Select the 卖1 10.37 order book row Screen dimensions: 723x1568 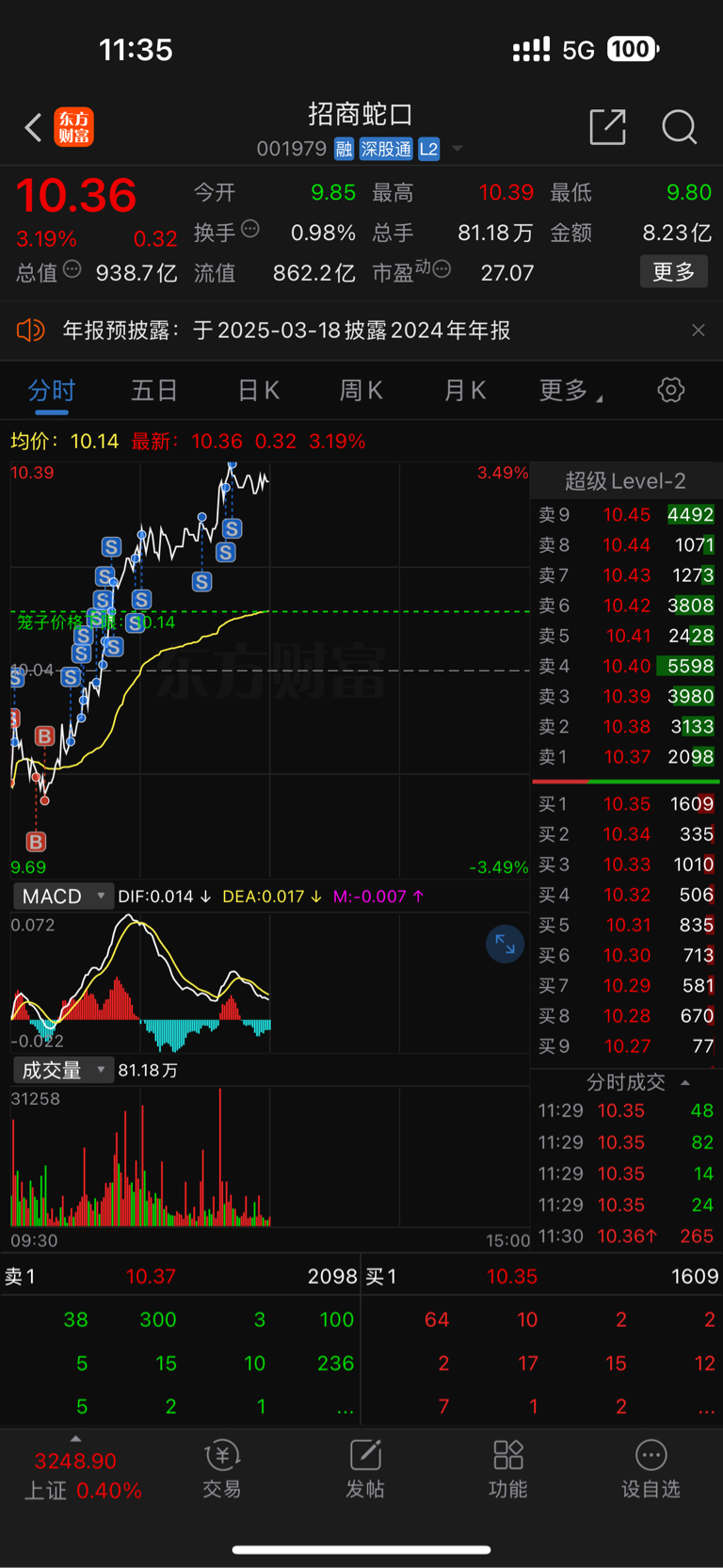click(x=626, y=756)
